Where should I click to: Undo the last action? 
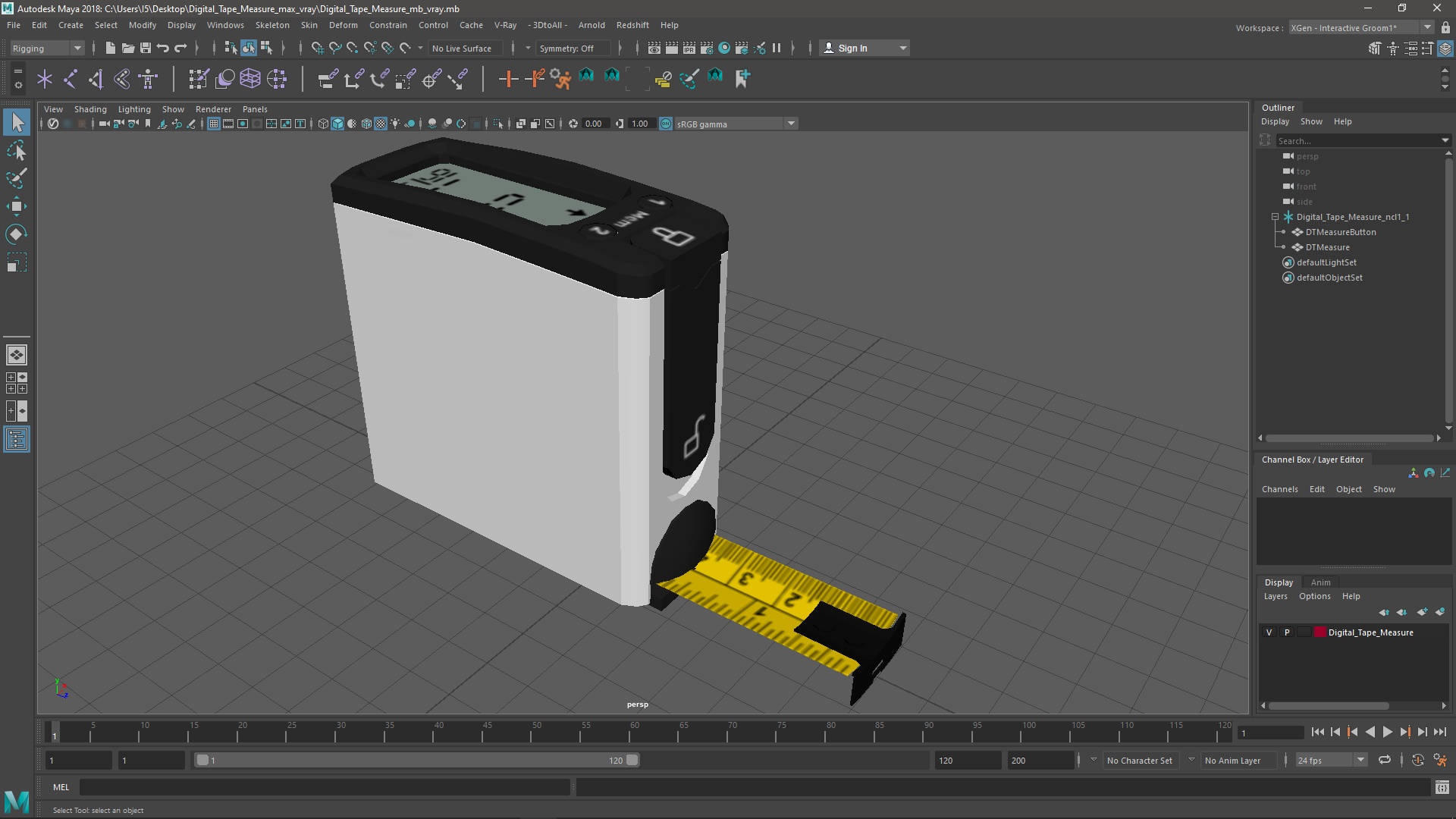pyautogui.click(x=163, y=48)
